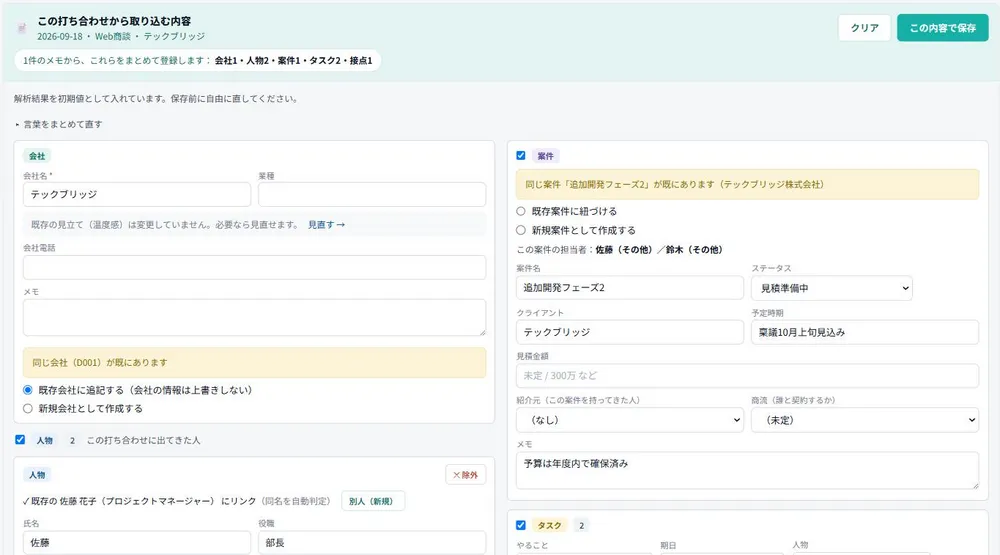Click the summary 会社1・人物2・案件1・タスク2・接点1
This screenshot has height=555, width=1000.
click(293, 61)
